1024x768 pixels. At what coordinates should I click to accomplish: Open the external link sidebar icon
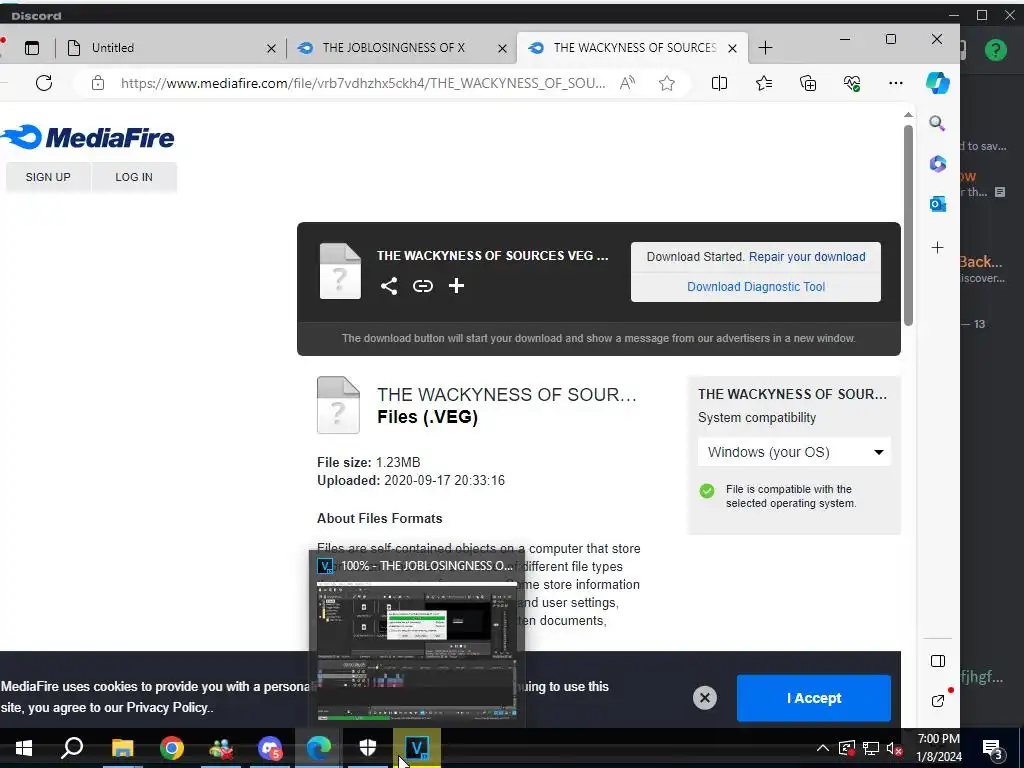(x=938, y=701)
